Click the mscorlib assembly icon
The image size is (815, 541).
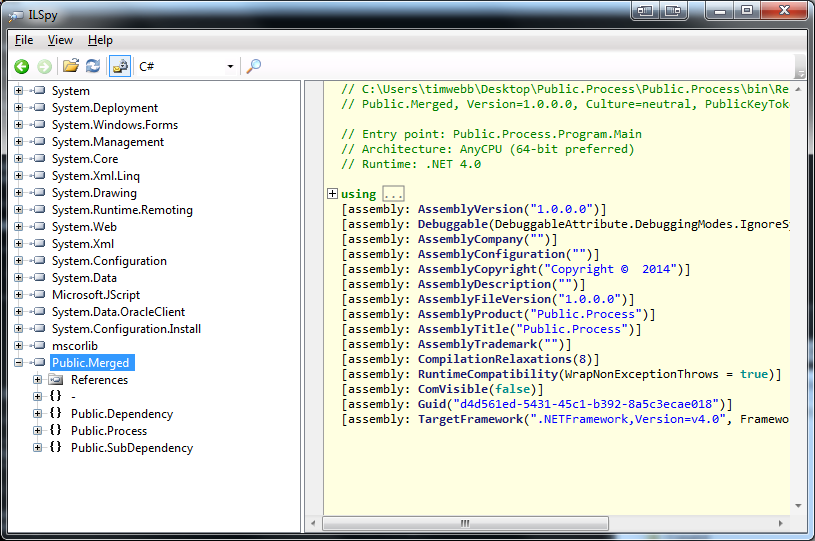click(38, 346)
